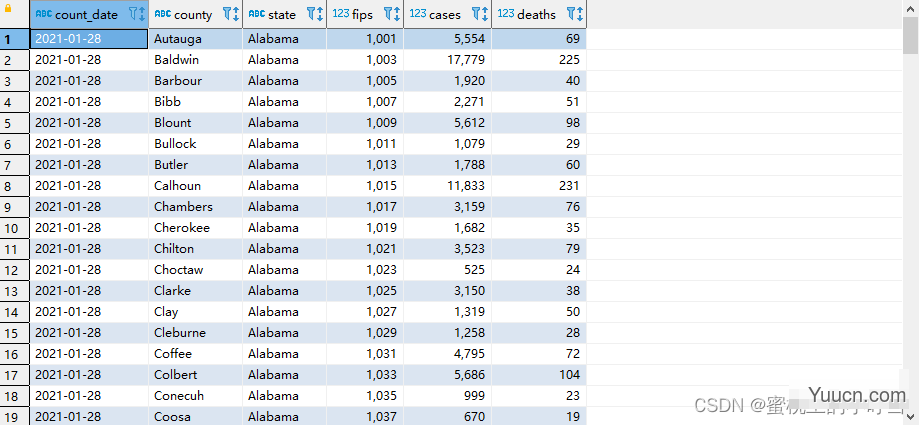Image resolution: width=919 pixels, height=425 pixels.
Task: Click the lock icon in table corner
Action: 10,5
